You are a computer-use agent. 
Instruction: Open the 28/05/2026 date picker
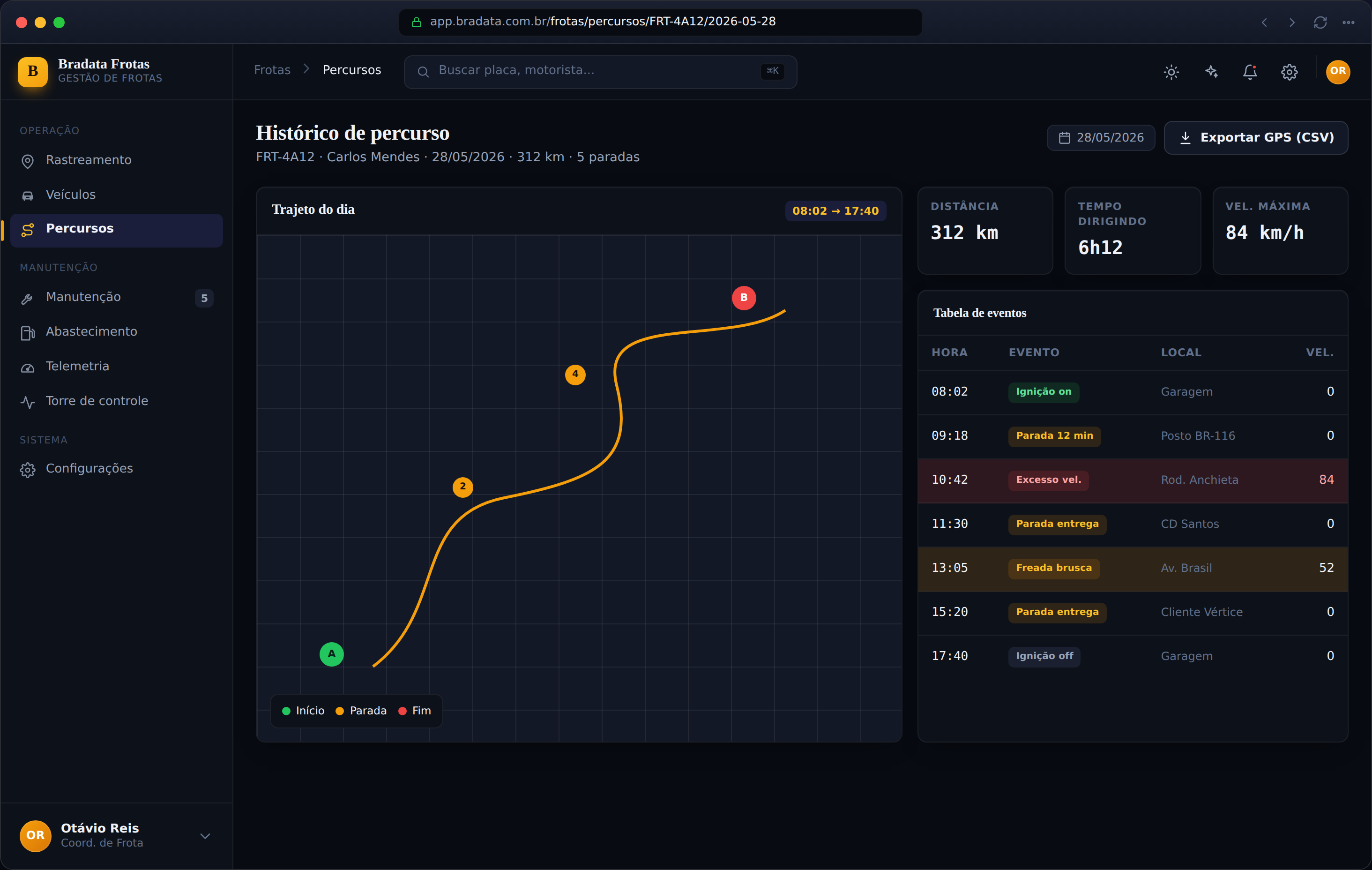click(x=1101, y=138)
